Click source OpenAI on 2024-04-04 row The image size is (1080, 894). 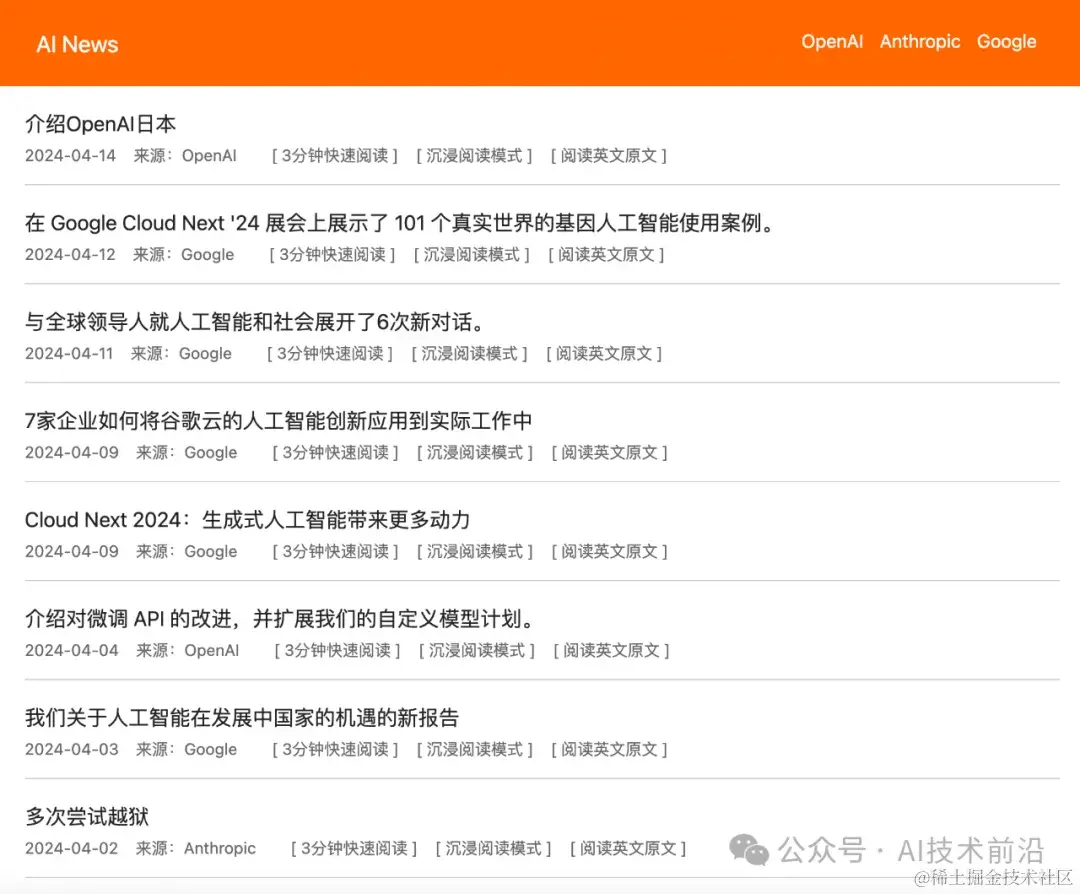click(212, 650)
